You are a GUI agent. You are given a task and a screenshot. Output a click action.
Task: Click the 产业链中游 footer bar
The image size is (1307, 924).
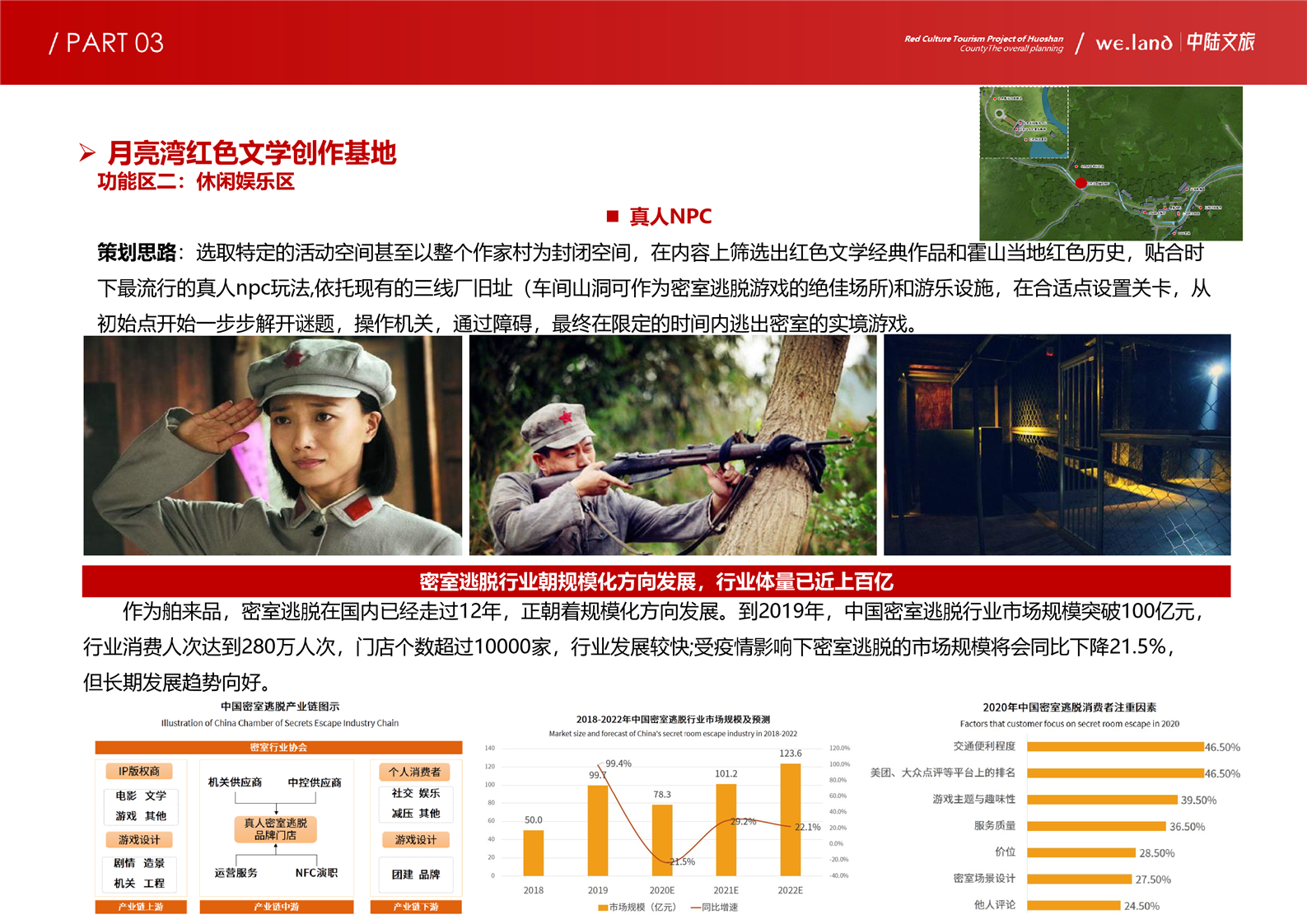coord(277,907)
